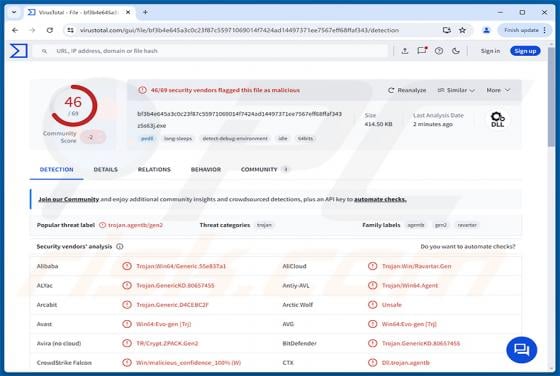
Task: Click the automate checks link
Action: click(380, 199)
